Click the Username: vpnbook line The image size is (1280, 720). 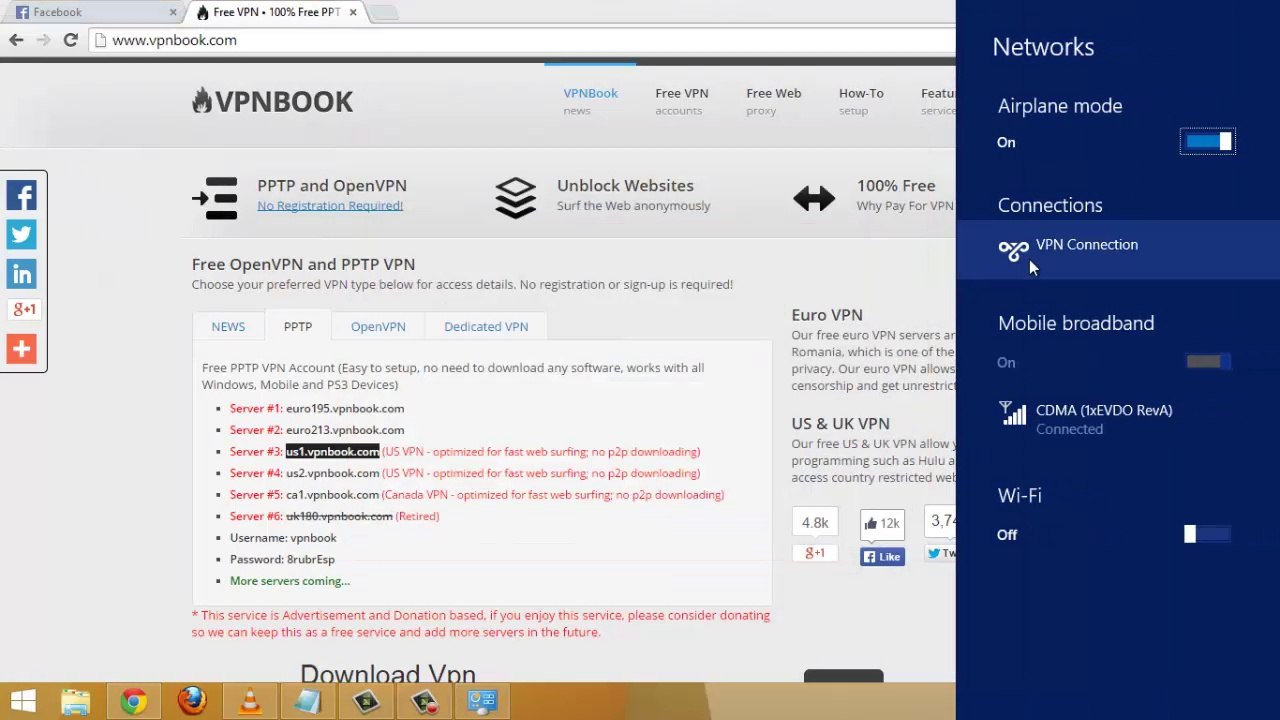tap(283, 538)
